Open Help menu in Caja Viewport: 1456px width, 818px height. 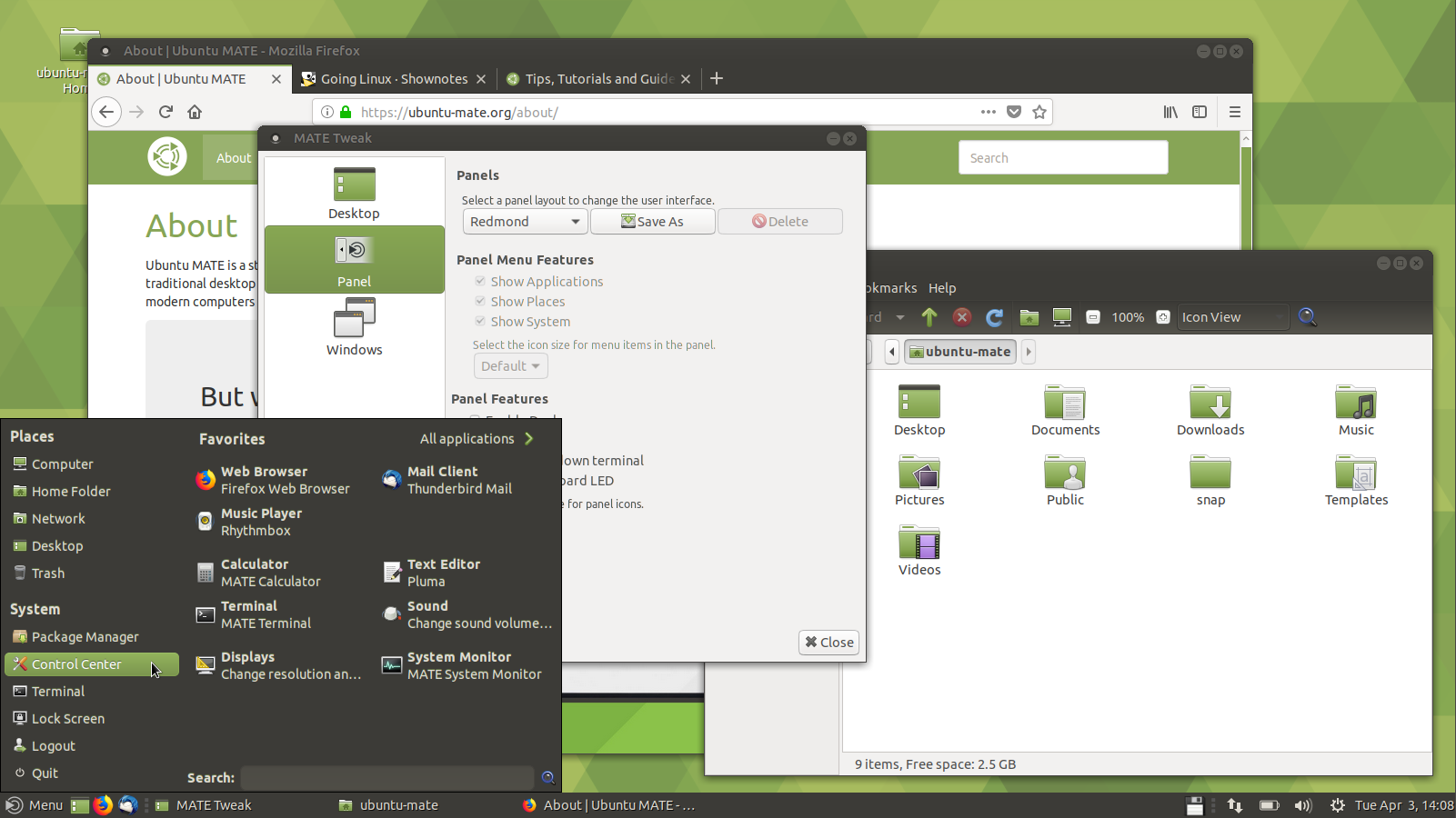click(942, 288)
